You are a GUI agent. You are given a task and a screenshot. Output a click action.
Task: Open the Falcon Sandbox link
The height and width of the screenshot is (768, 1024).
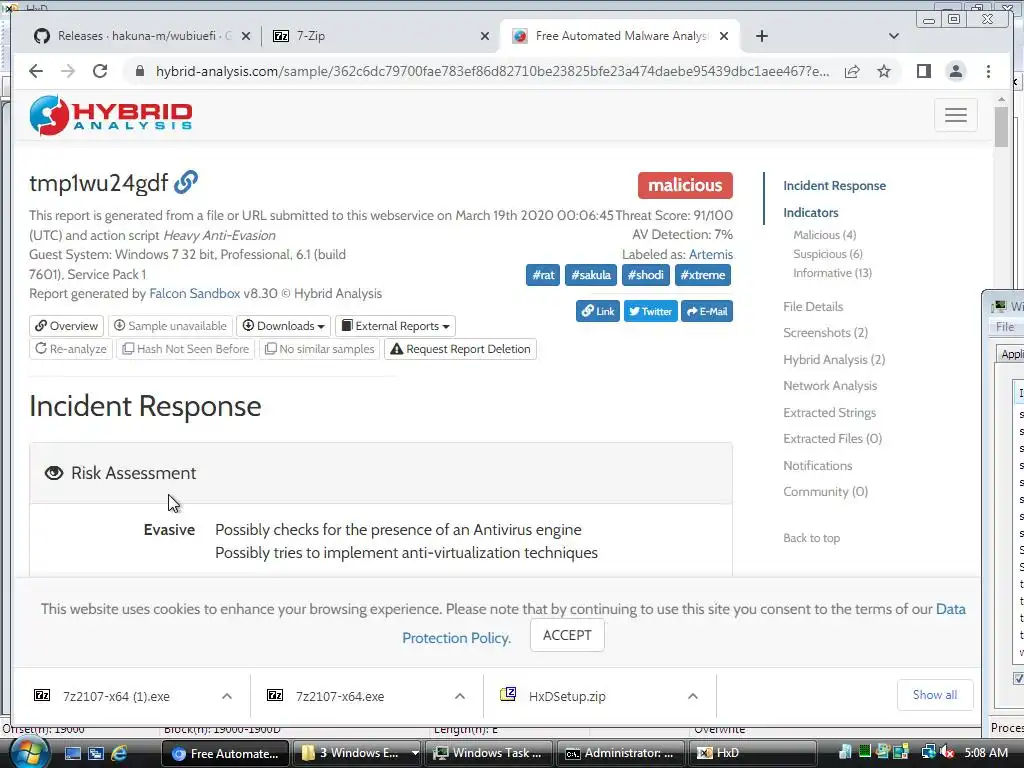195,294
